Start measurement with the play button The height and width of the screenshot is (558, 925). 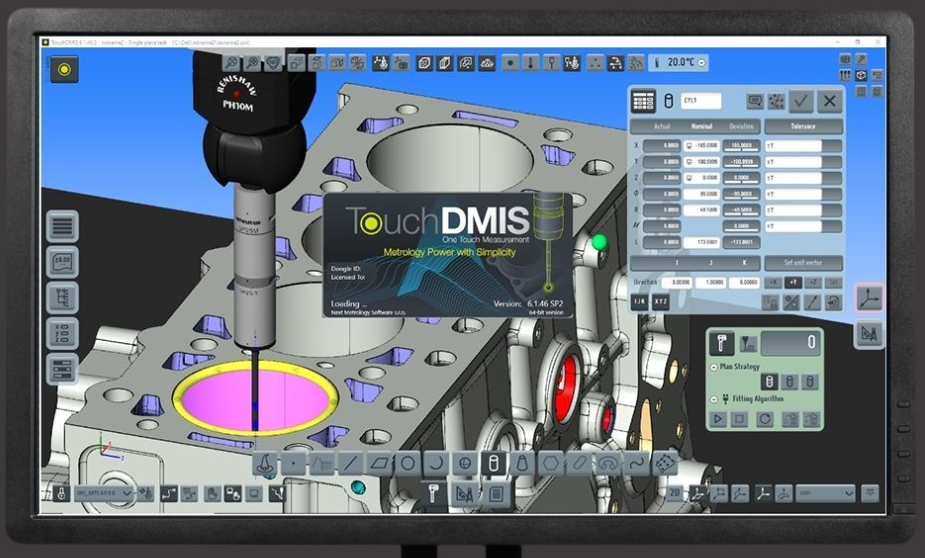(x=718, y=419)
